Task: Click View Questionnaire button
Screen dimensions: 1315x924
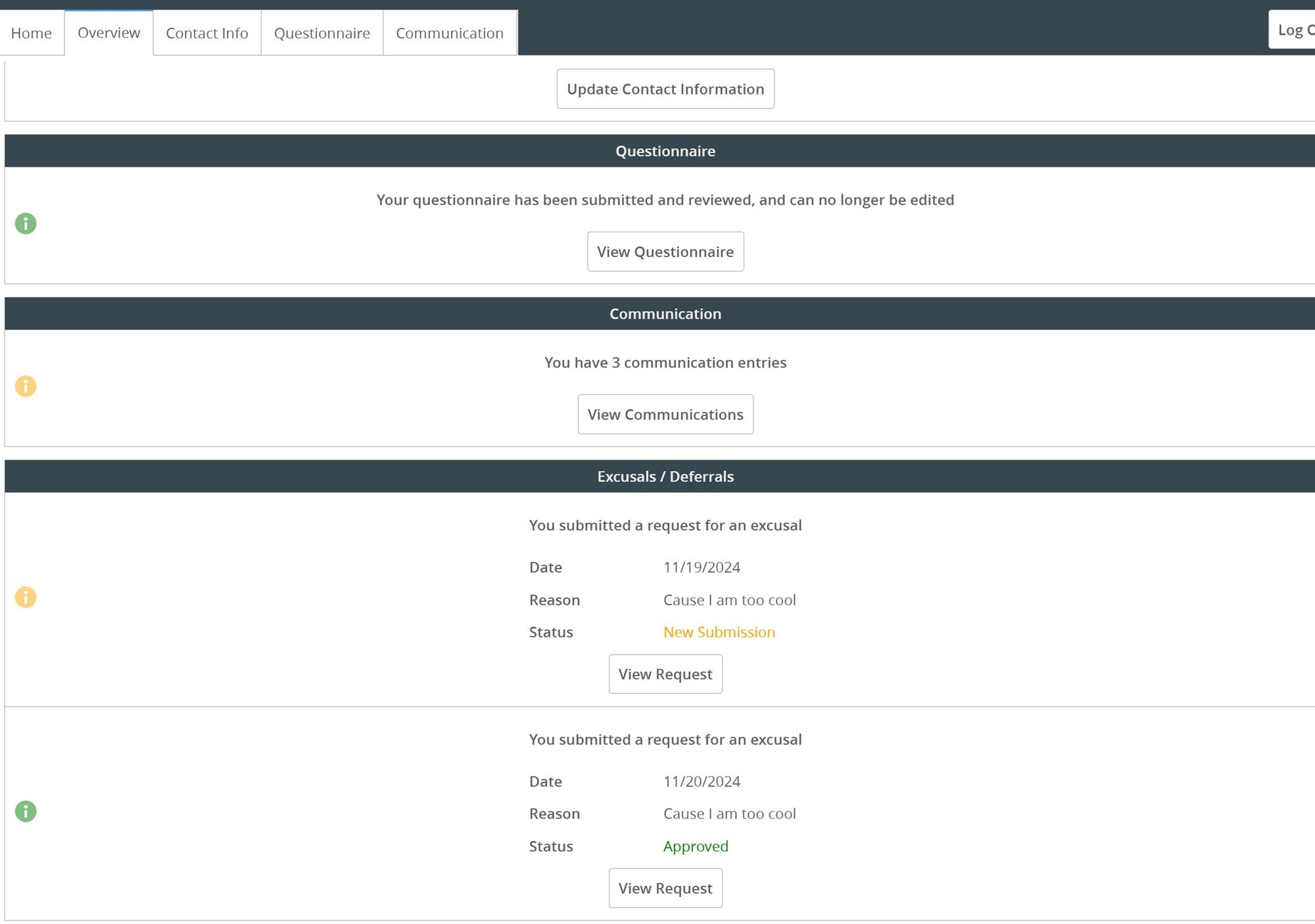Action: [x=665, y=251]
